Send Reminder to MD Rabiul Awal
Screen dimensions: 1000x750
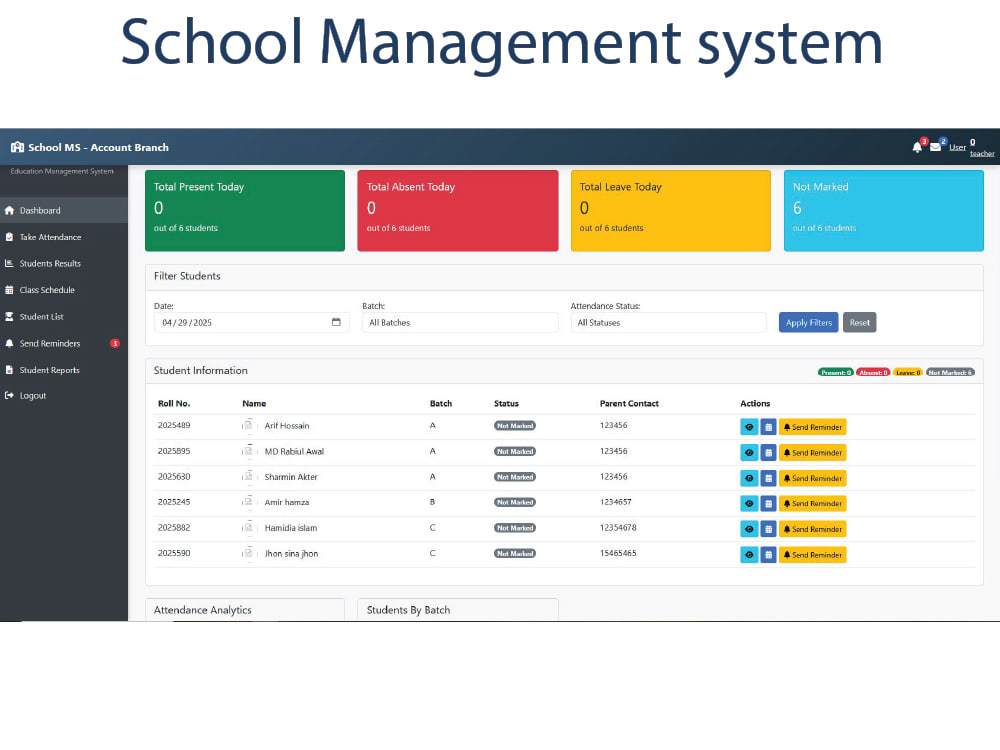tap(812, 453)
